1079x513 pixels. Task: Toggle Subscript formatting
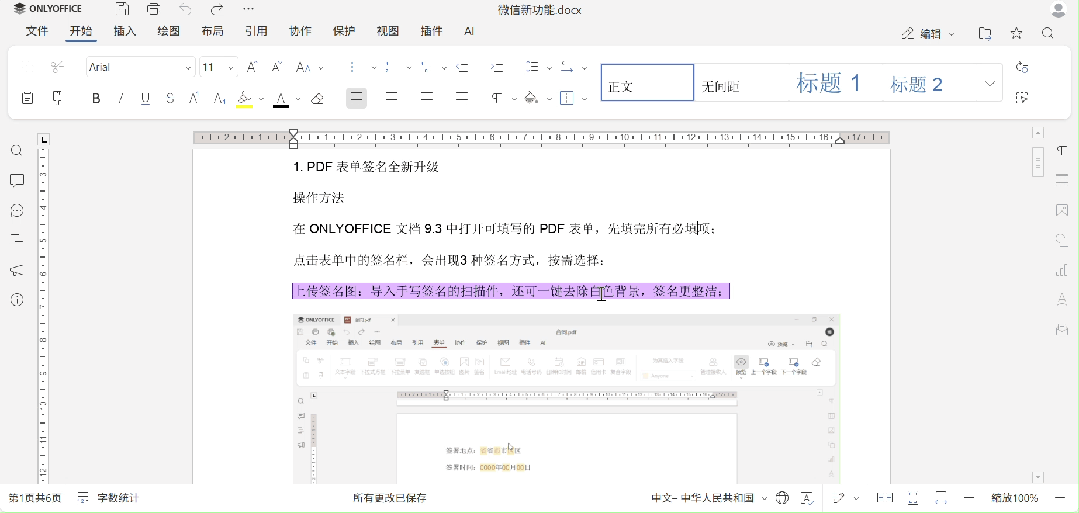pyautogui.click(x=219, y=98)
